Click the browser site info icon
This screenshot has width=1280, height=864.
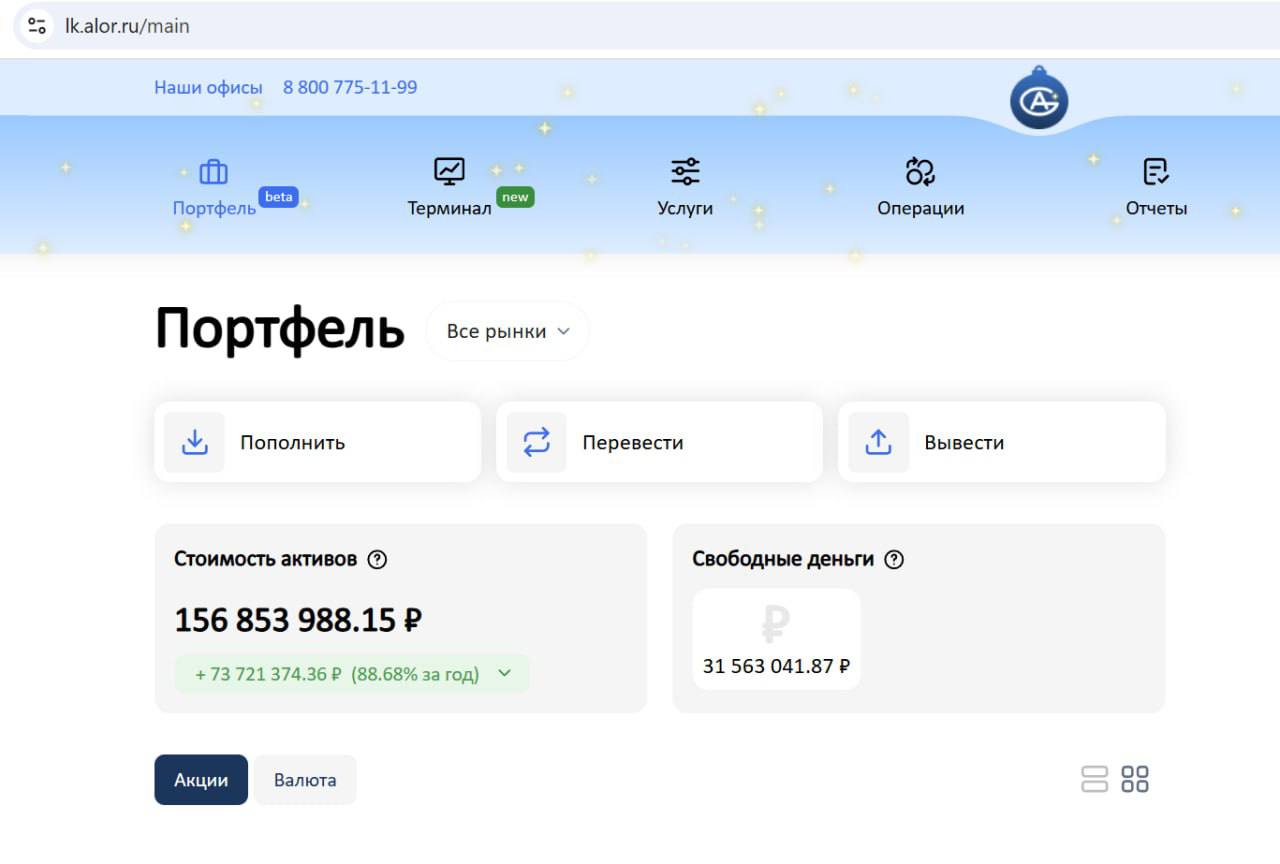coord(37,26)
